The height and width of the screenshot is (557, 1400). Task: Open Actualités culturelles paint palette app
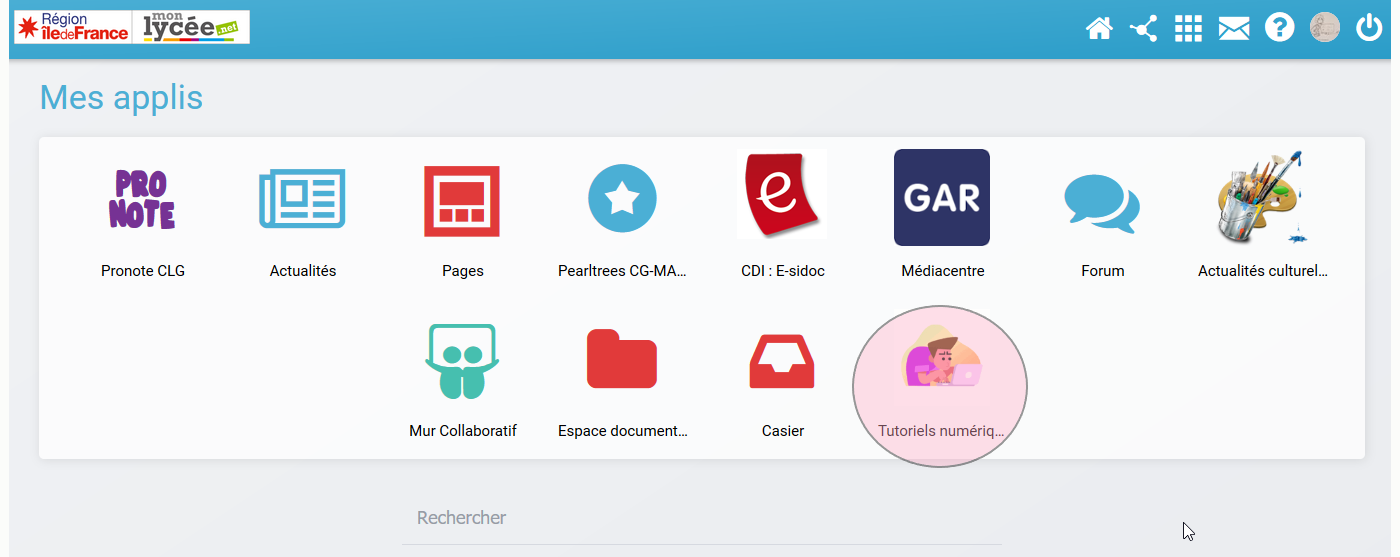point(1262,198)
